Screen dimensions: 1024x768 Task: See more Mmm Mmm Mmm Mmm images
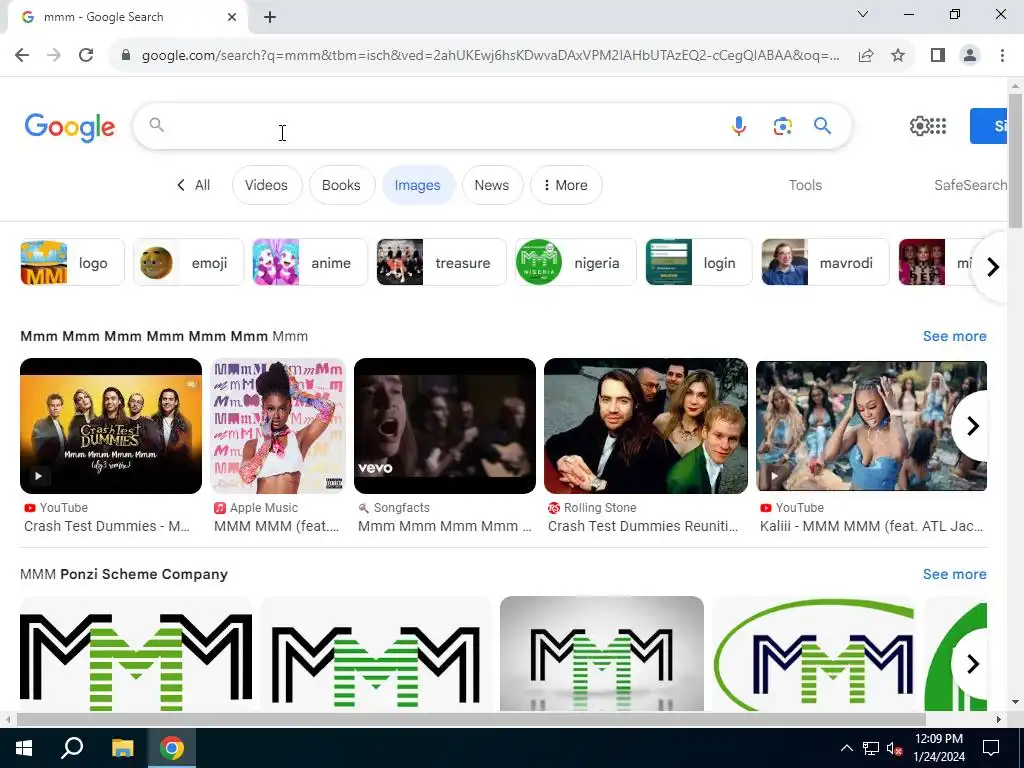pyautogui.click(x=954, y=336)
